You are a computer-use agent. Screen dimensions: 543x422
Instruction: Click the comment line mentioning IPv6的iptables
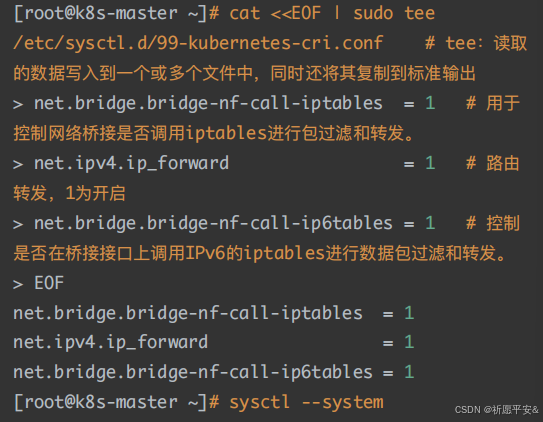point(260,253)
